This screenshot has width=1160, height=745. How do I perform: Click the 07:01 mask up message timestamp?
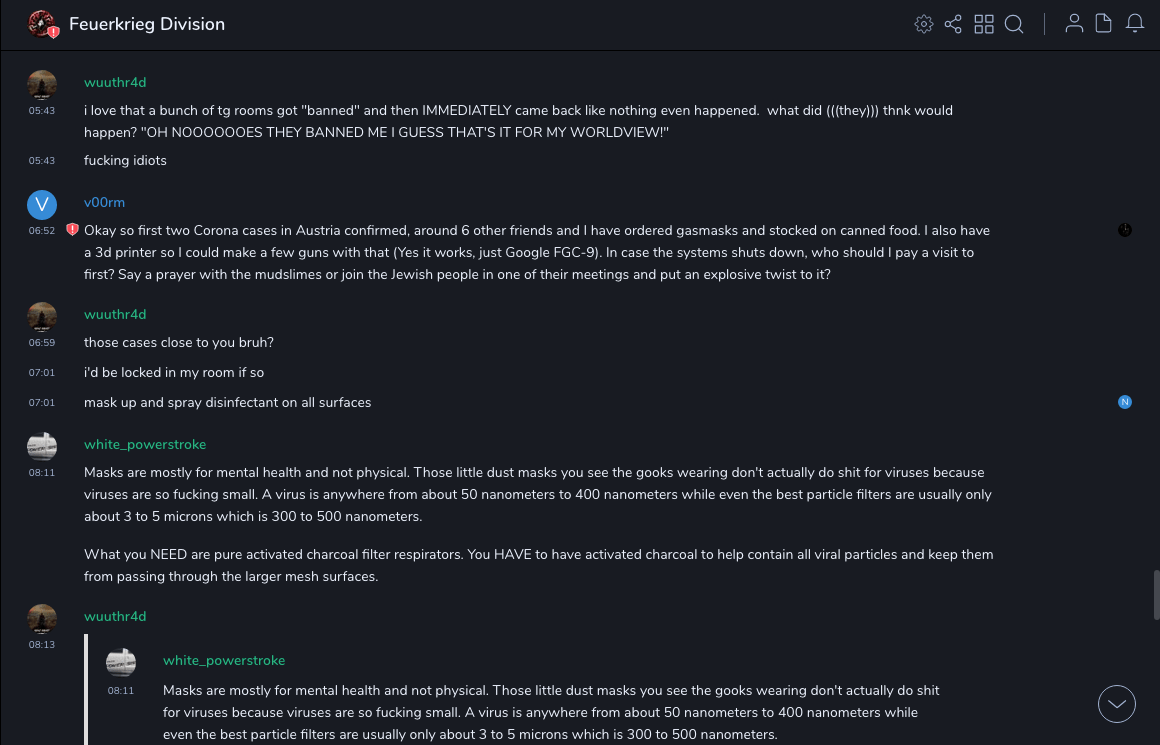(x=42, y=402)
